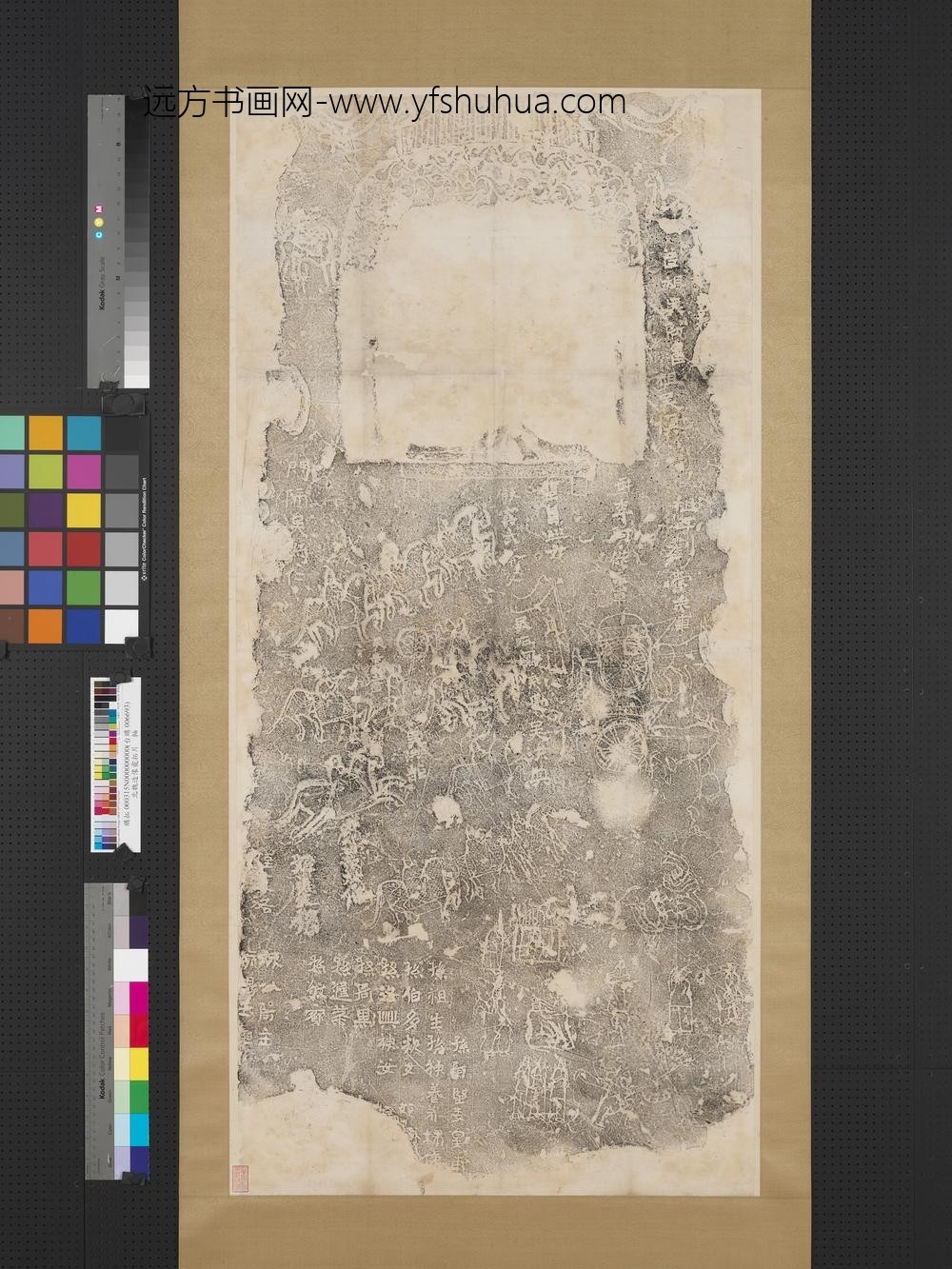The height and width of the screenshot is (1269, 952).
Task: Select the magenta patch in the ColorChecker chart
Action: click(84, 470)
